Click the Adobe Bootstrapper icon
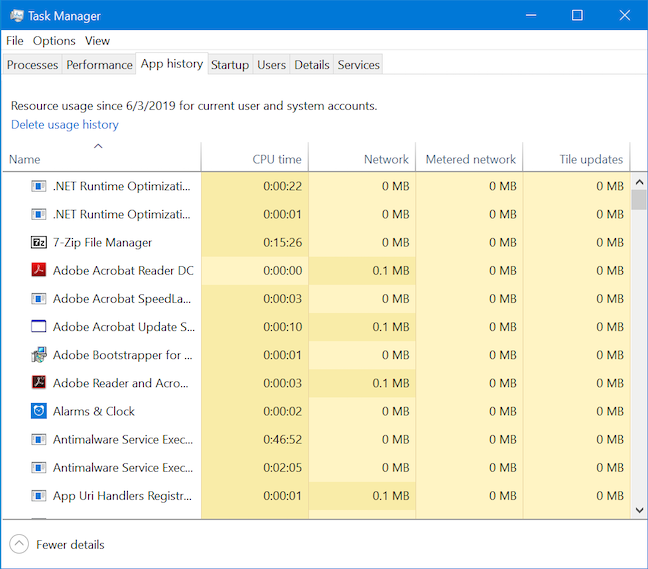The width and height of the screenshot is (648, 569). [x=39, y=355]
